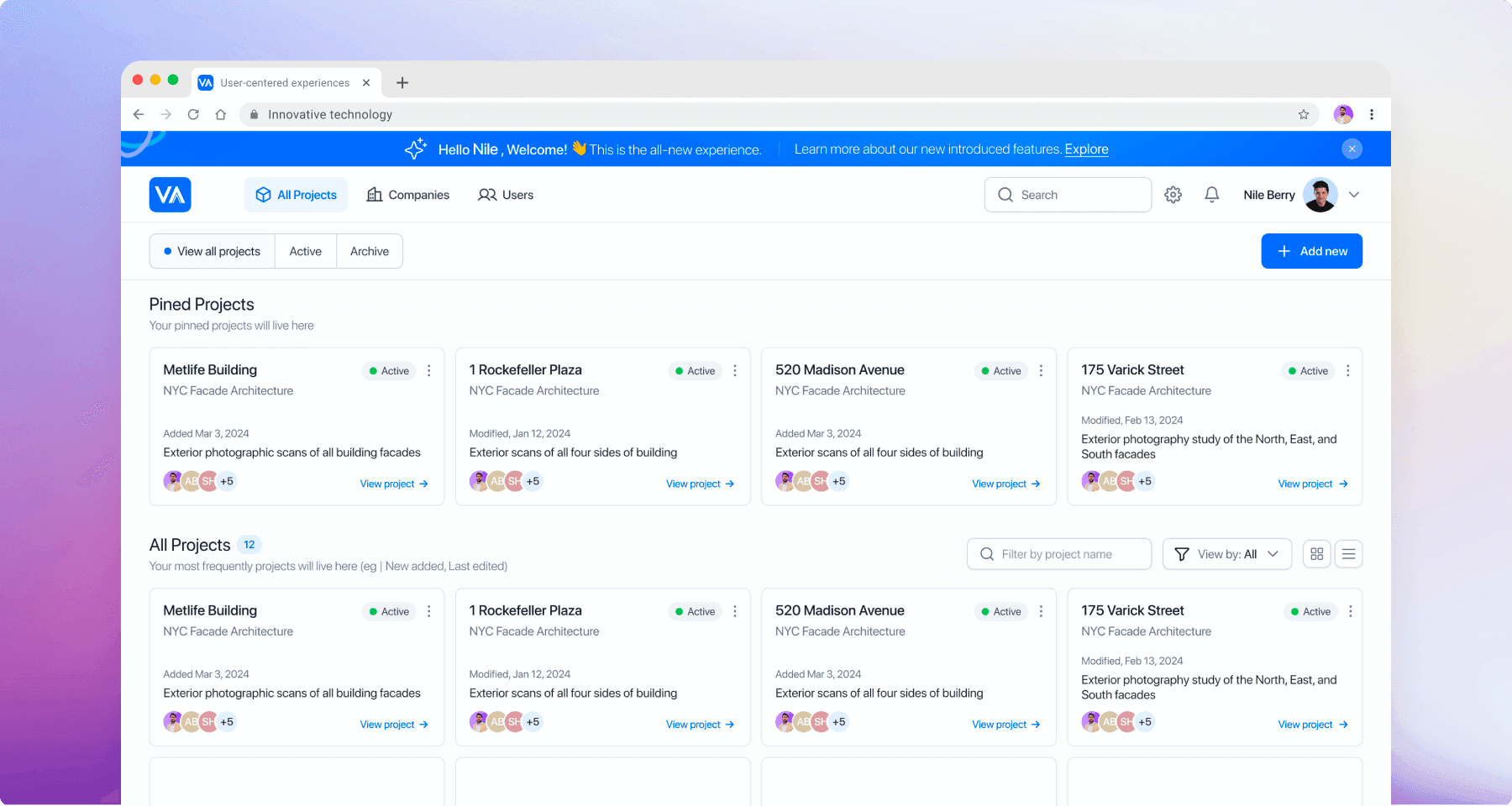Click +5 members on pinned 1 Rockefeller Plaza

pos(533,481)
